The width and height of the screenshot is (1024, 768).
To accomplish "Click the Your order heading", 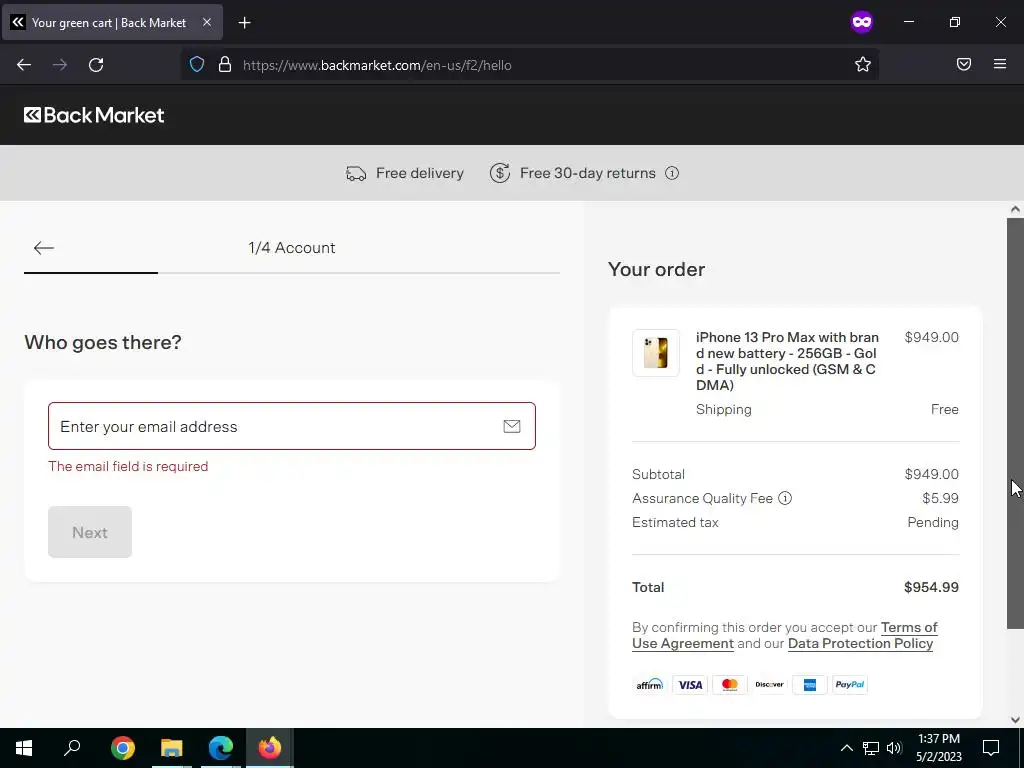I will click(x=656, y=269).
